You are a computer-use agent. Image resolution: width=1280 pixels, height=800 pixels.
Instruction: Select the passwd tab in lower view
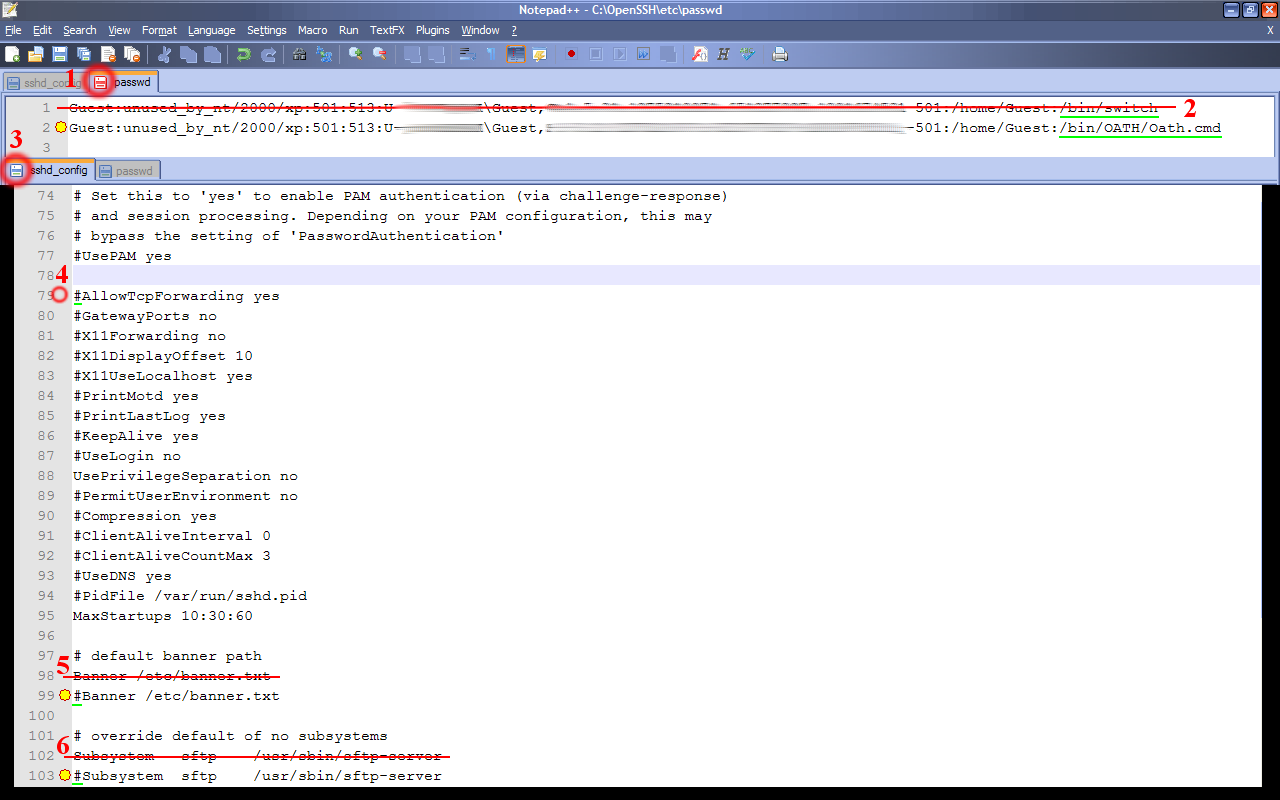point(128,171)
